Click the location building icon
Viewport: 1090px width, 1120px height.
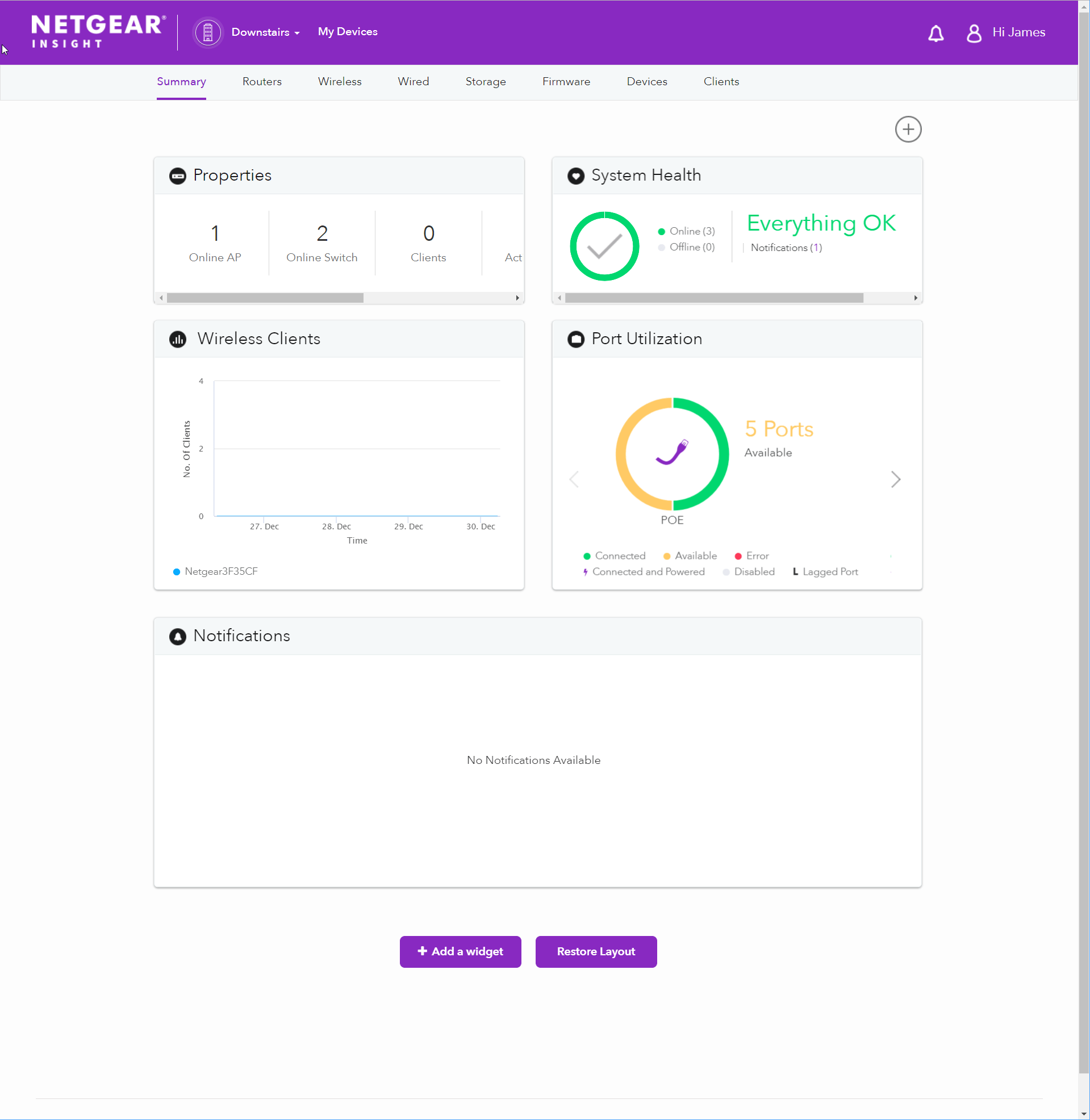coord(208,32)
